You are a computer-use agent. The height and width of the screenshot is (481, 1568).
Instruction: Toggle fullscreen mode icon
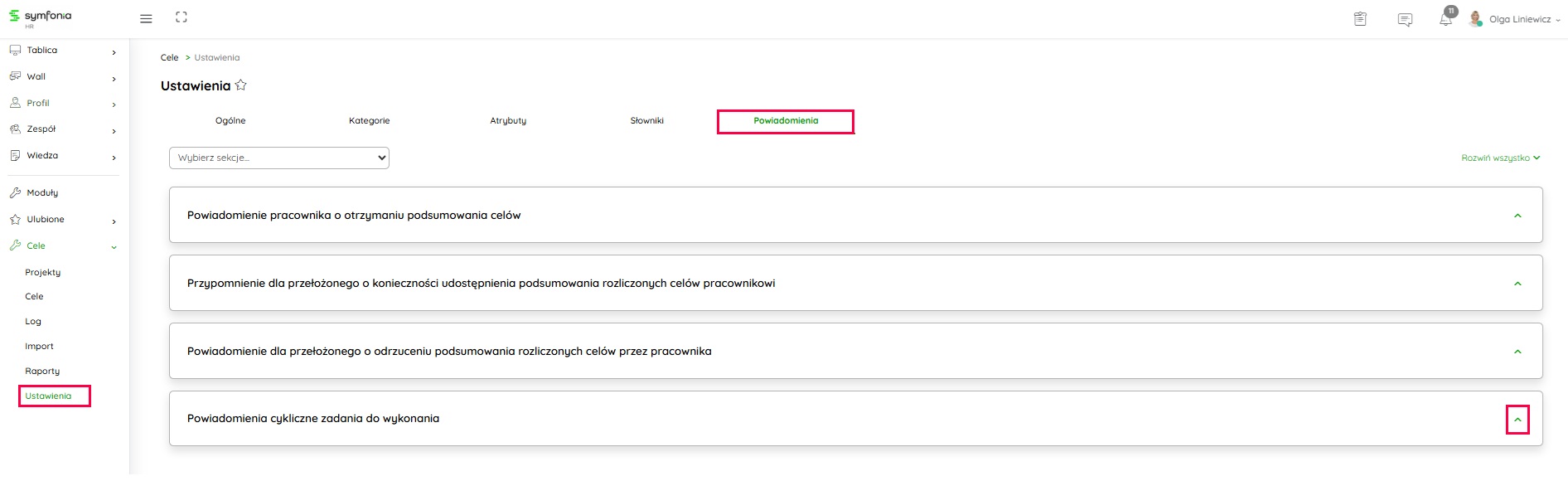click(x=181, y=17)
